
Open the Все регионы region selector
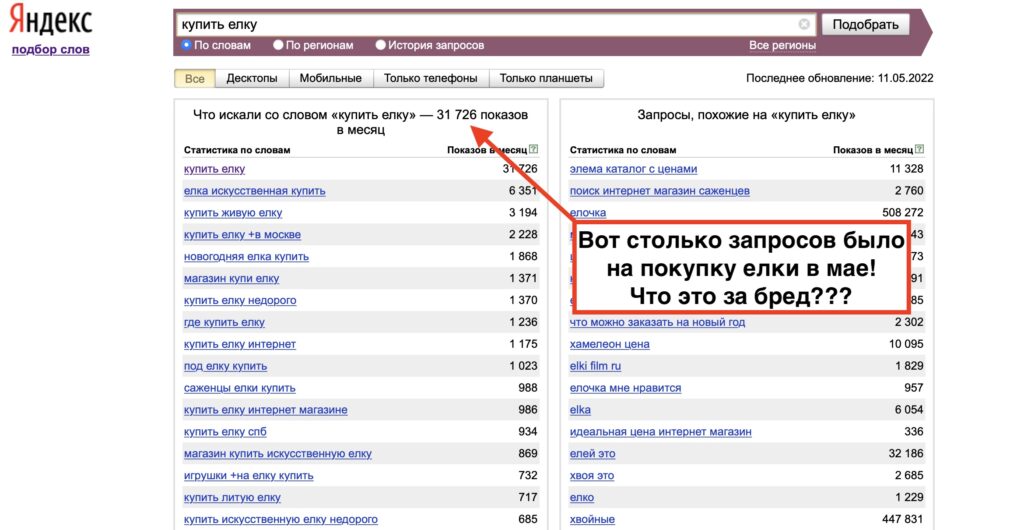click(x=782, y=46)
